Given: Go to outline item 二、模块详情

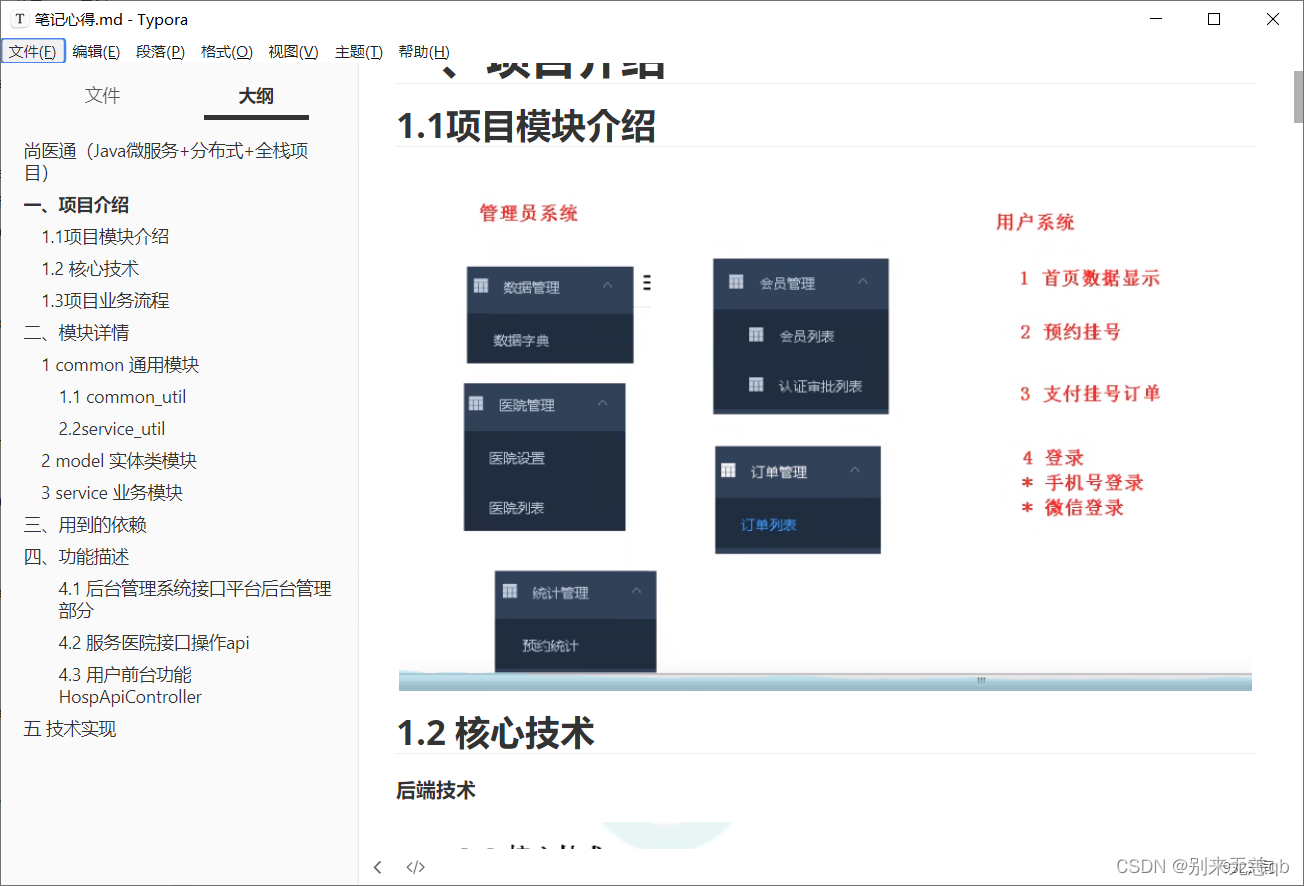Looking at the screenshot, I should tap(77, 333).
